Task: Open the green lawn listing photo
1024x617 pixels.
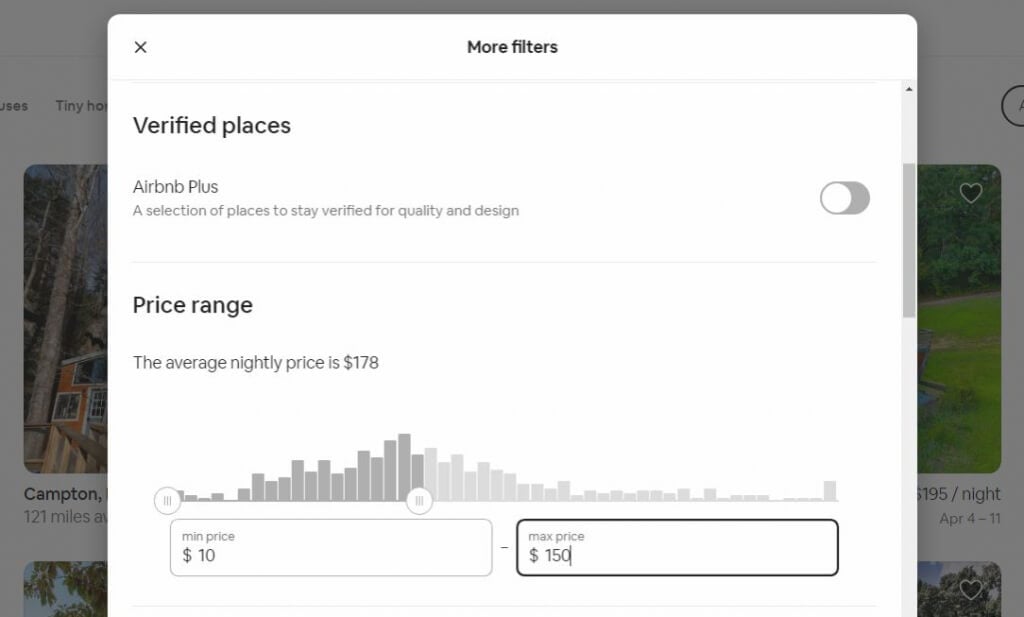Action: click(x=959, y=330)
